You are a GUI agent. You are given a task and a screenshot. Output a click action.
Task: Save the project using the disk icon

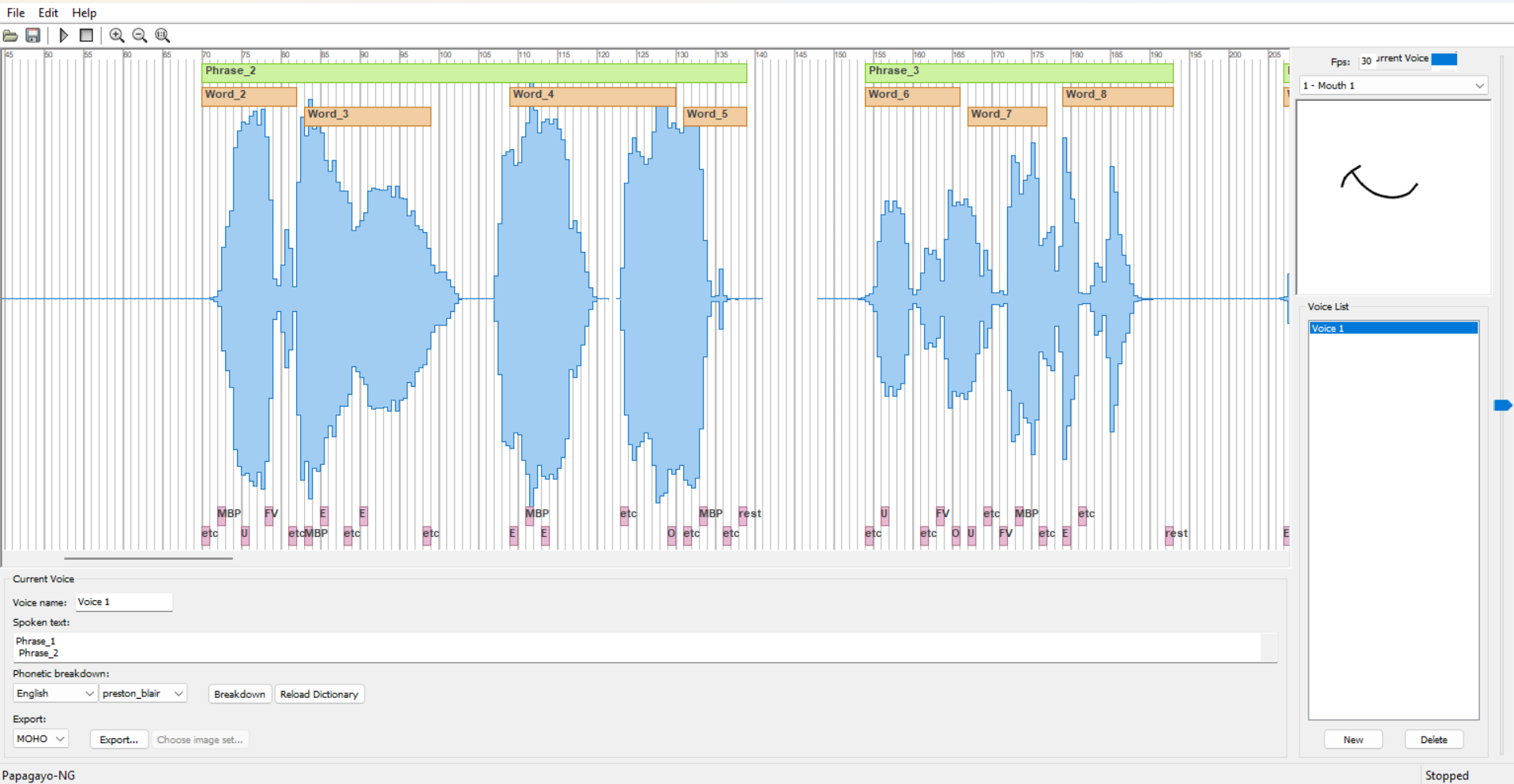click(32, 36)
